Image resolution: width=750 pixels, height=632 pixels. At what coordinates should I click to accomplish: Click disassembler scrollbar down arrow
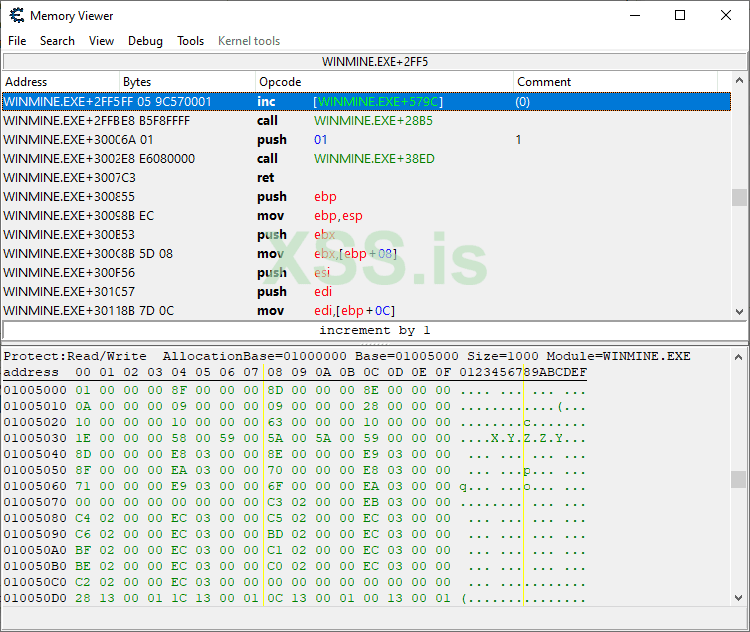pyautogui.click(x=739, y=312)
